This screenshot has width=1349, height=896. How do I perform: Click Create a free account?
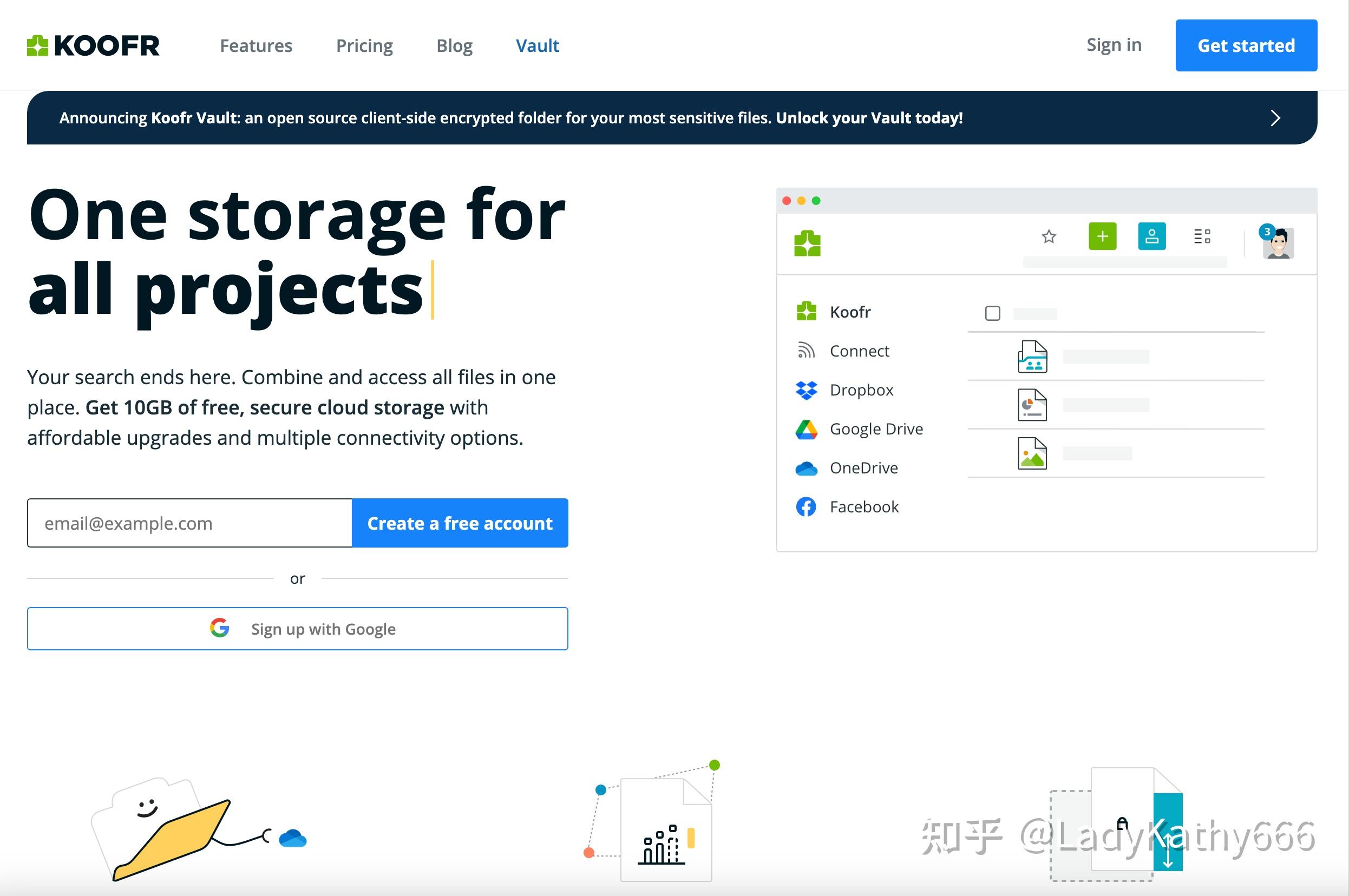pyautogui.click(x=460, y=523)
